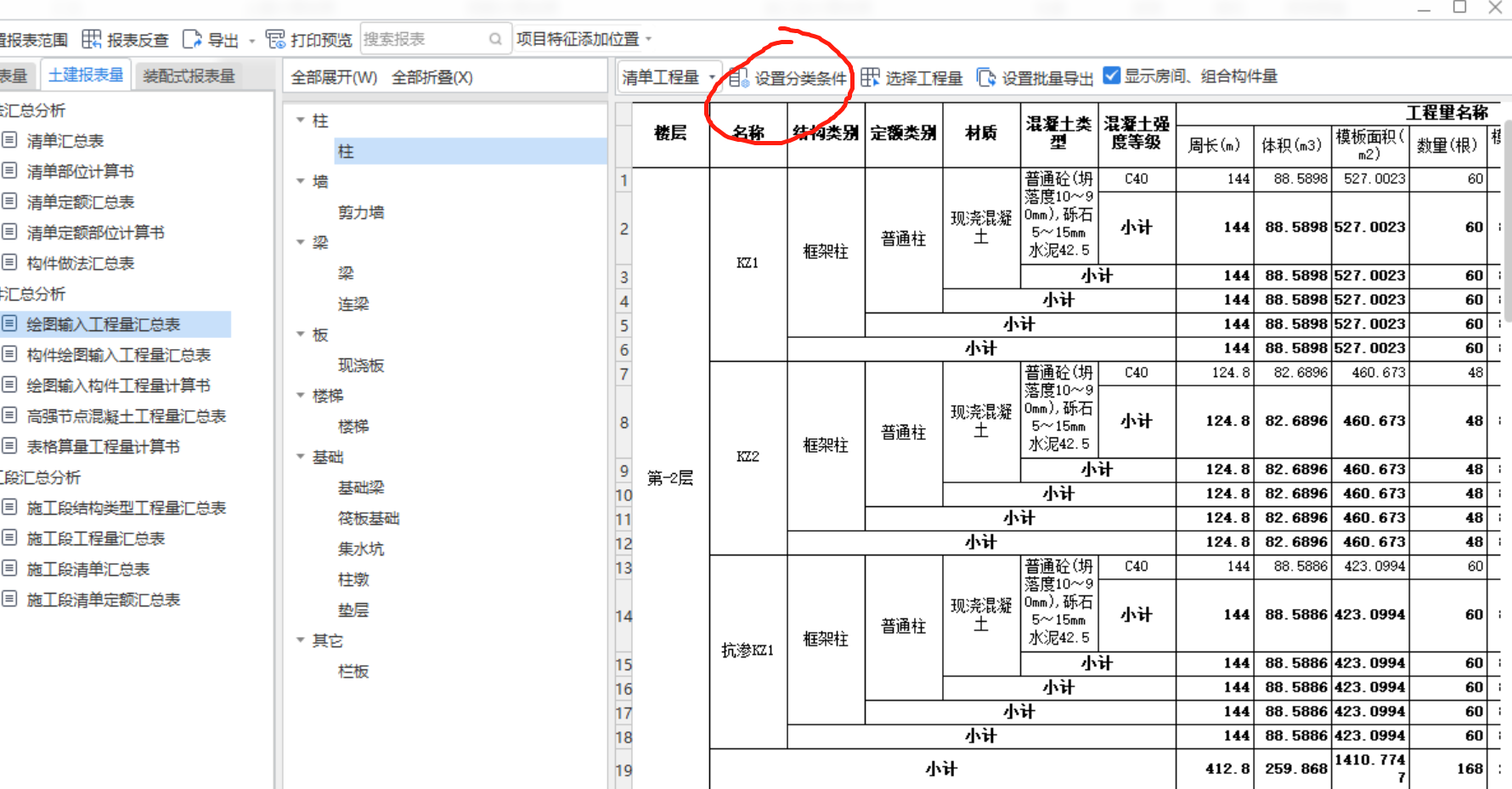The image size is (1512, 789).
Task: Click the 打印预览 button label
Action: [x=321, y=40]
